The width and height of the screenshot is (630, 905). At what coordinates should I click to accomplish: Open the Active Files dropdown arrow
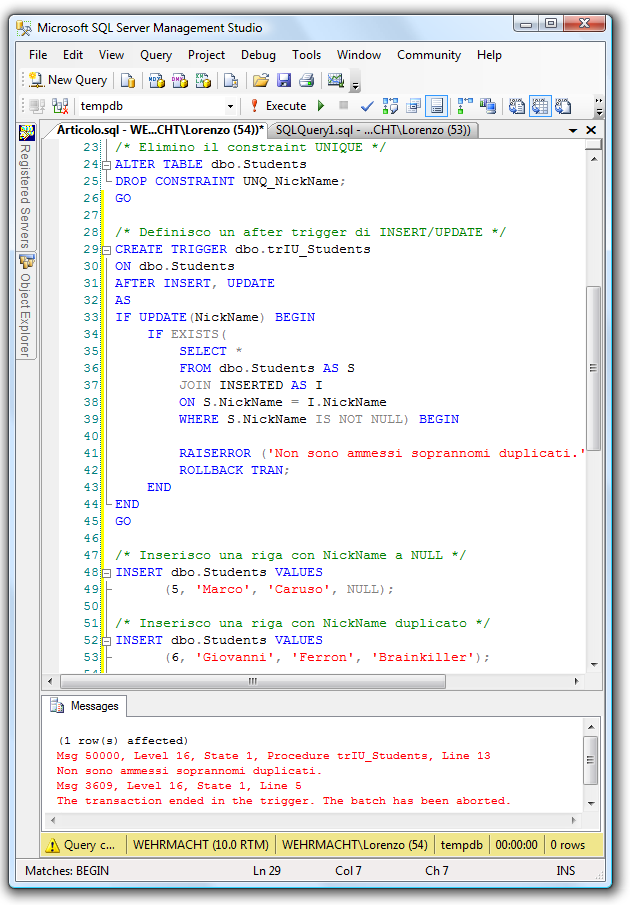coord(573,130)
